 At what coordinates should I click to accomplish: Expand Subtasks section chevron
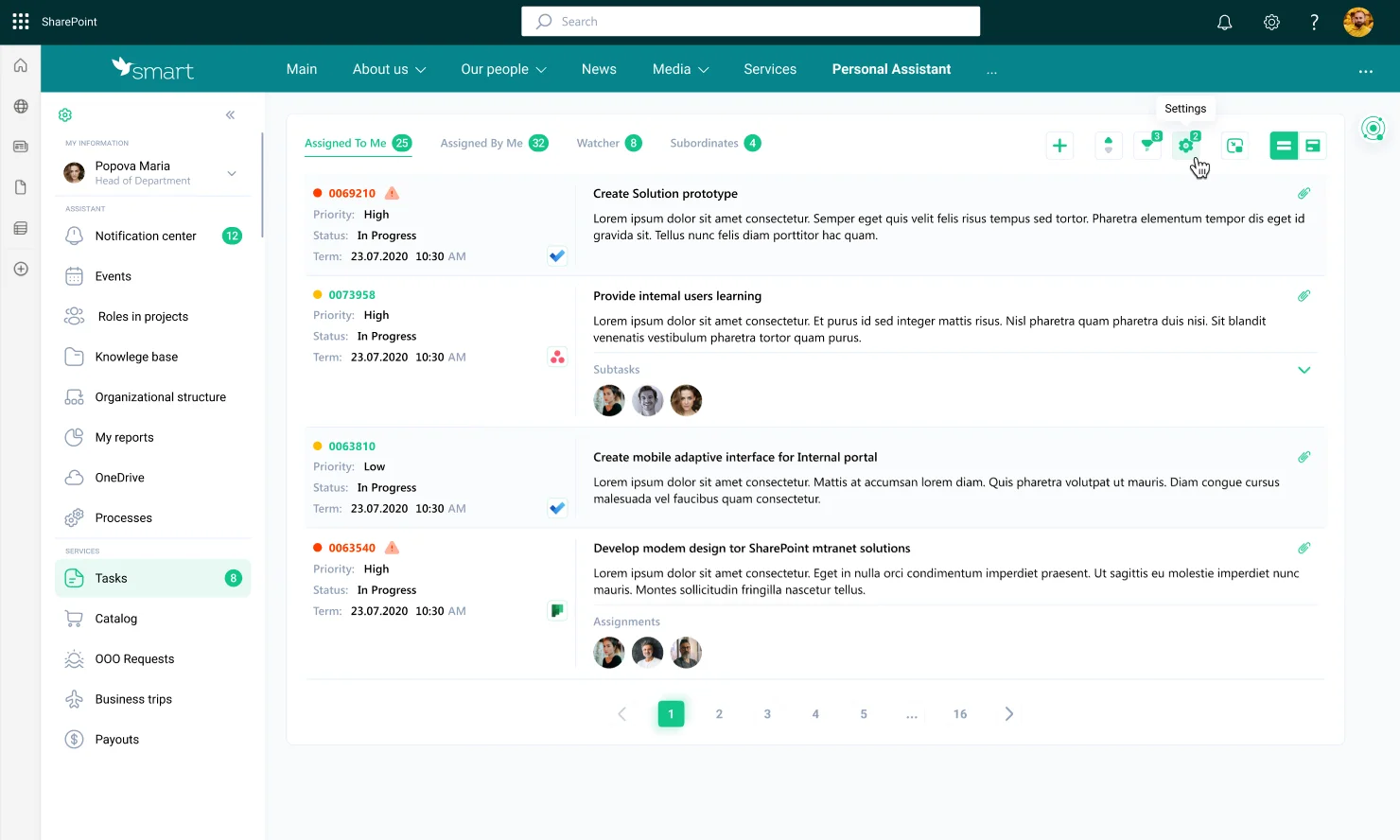[1304, 370]
